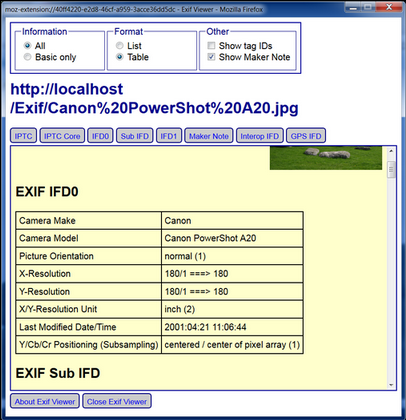
Task: Go to the Interop IFD section
Action: coord(260,136)
